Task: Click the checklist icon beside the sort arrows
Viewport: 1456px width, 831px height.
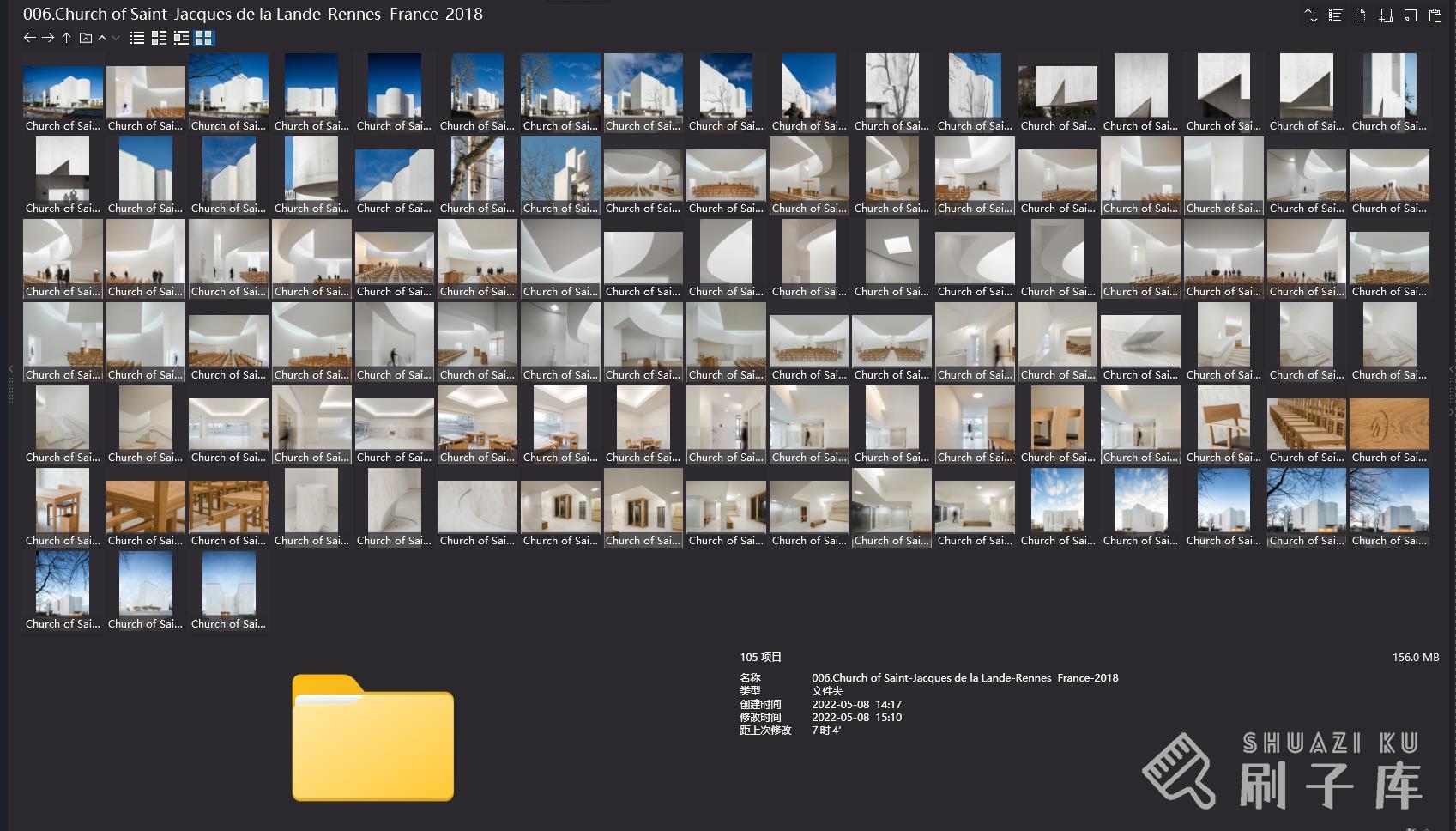Action: [1335, 15]
